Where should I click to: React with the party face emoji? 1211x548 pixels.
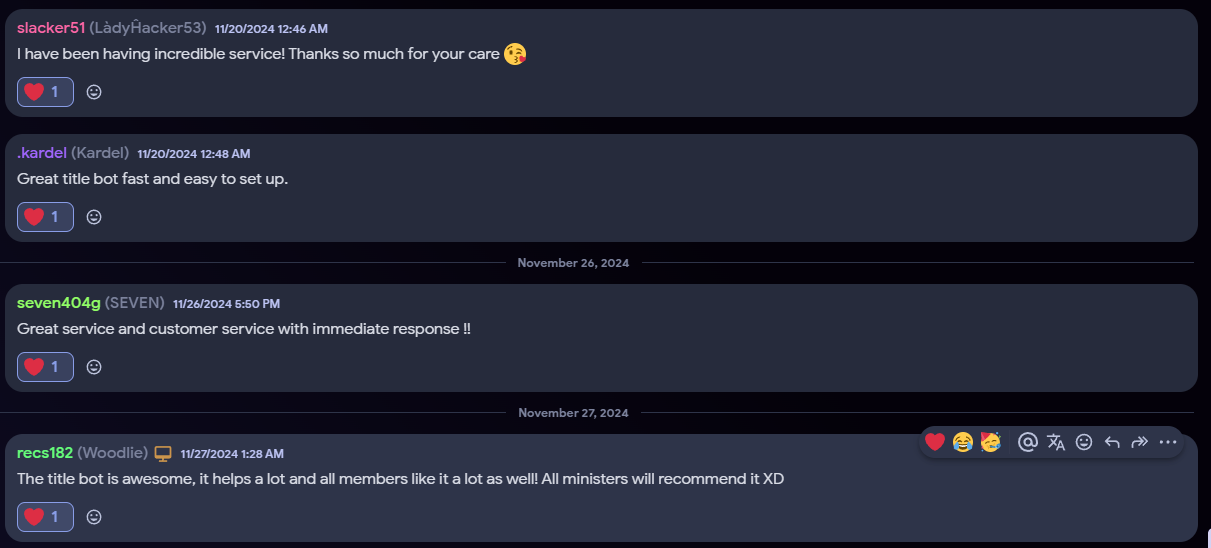pyautogui.click(x=991, y=442)
